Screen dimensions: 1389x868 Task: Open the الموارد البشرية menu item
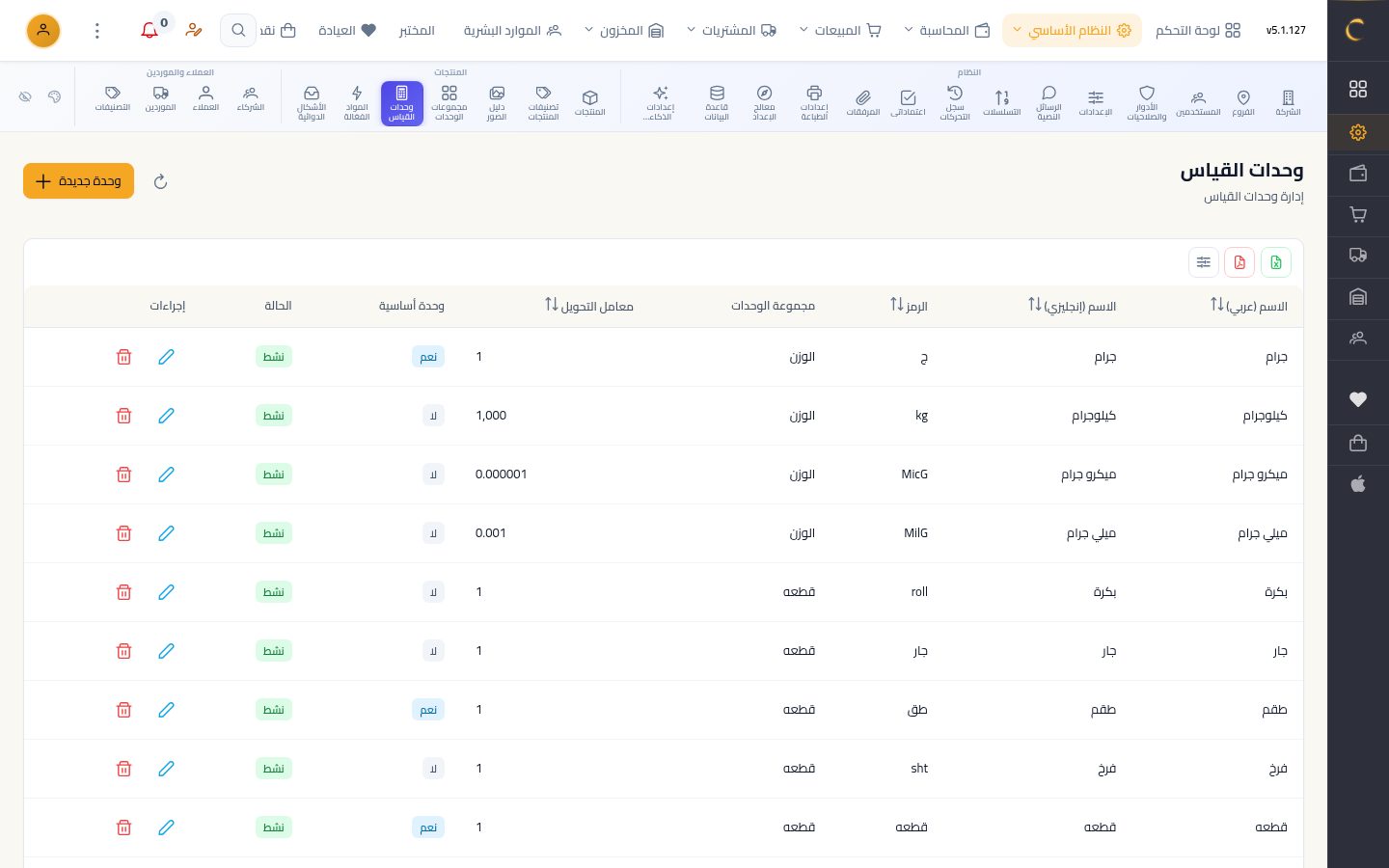[x=512, y=31]
